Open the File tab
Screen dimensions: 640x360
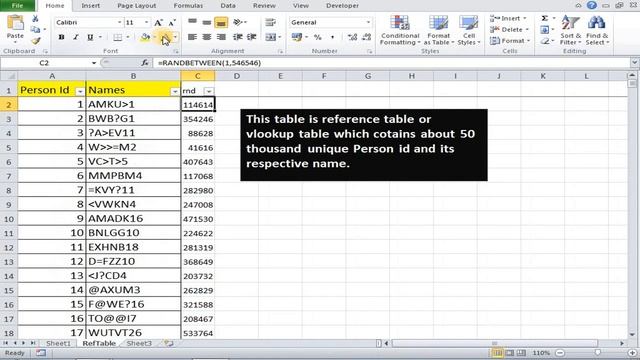click(18, 6)
